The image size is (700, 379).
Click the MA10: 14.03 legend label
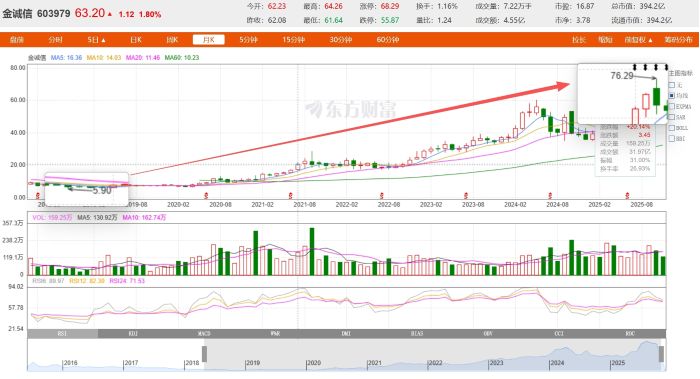104,58
